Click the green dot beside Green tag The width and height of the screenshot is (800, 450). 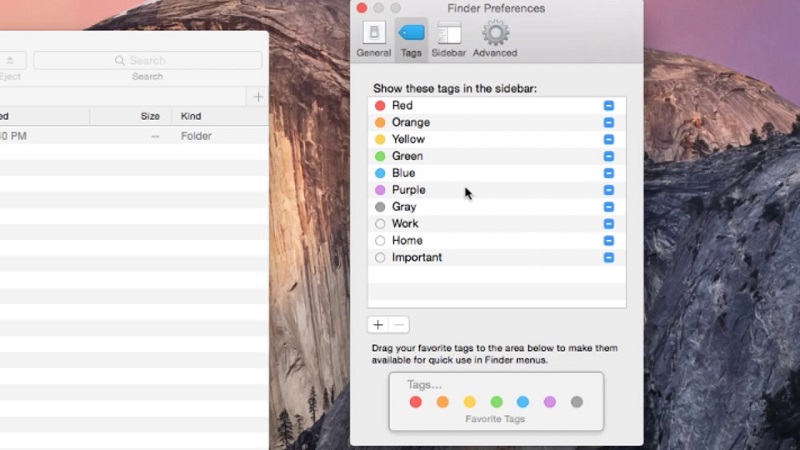[380, 156]
